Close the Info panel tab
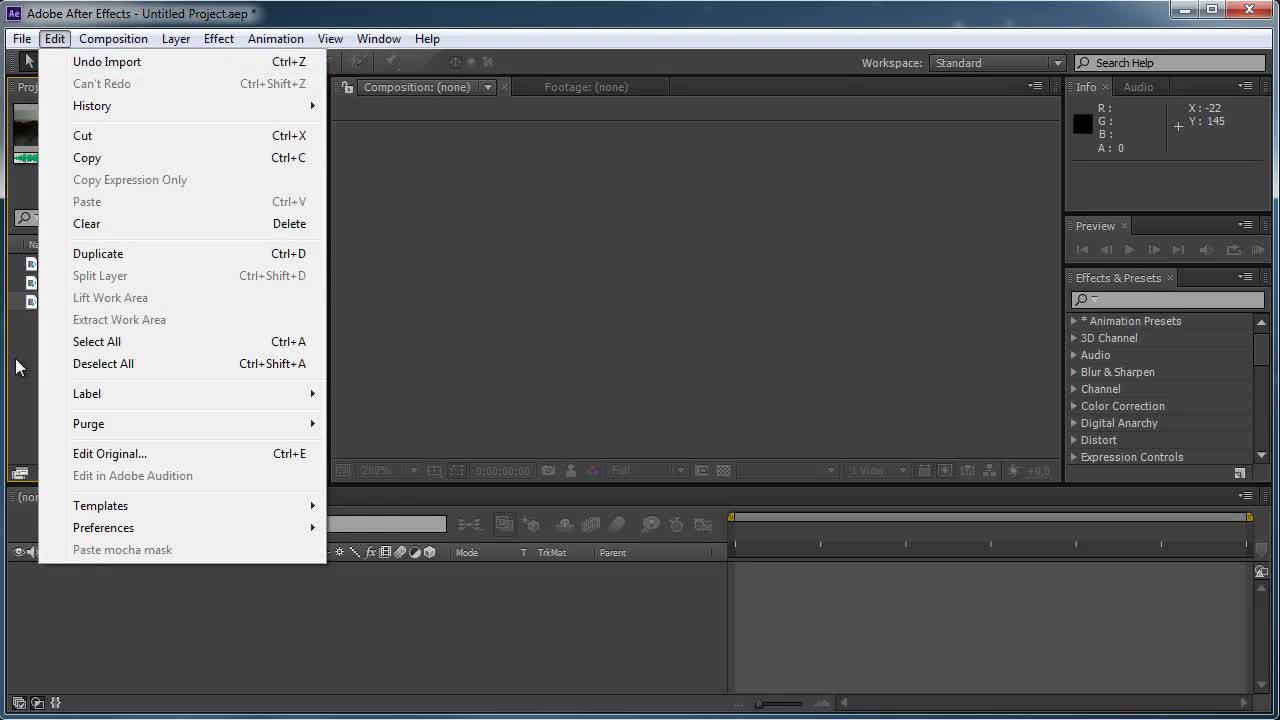1280x720 pixels. 1107,87
